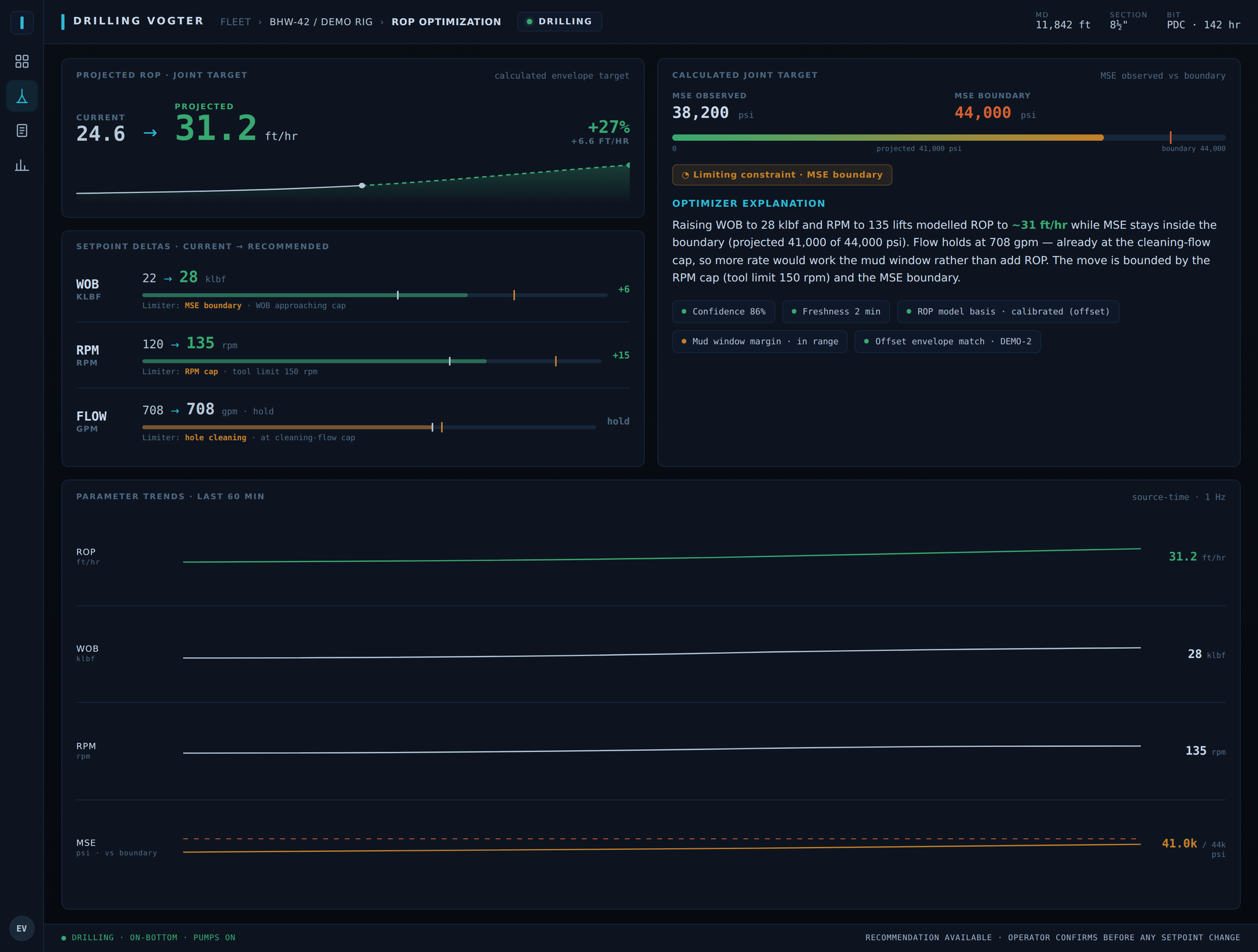Click the 41.0k / 44k psi MSE value
1258x952 pixels.
tap(1193, 847)
